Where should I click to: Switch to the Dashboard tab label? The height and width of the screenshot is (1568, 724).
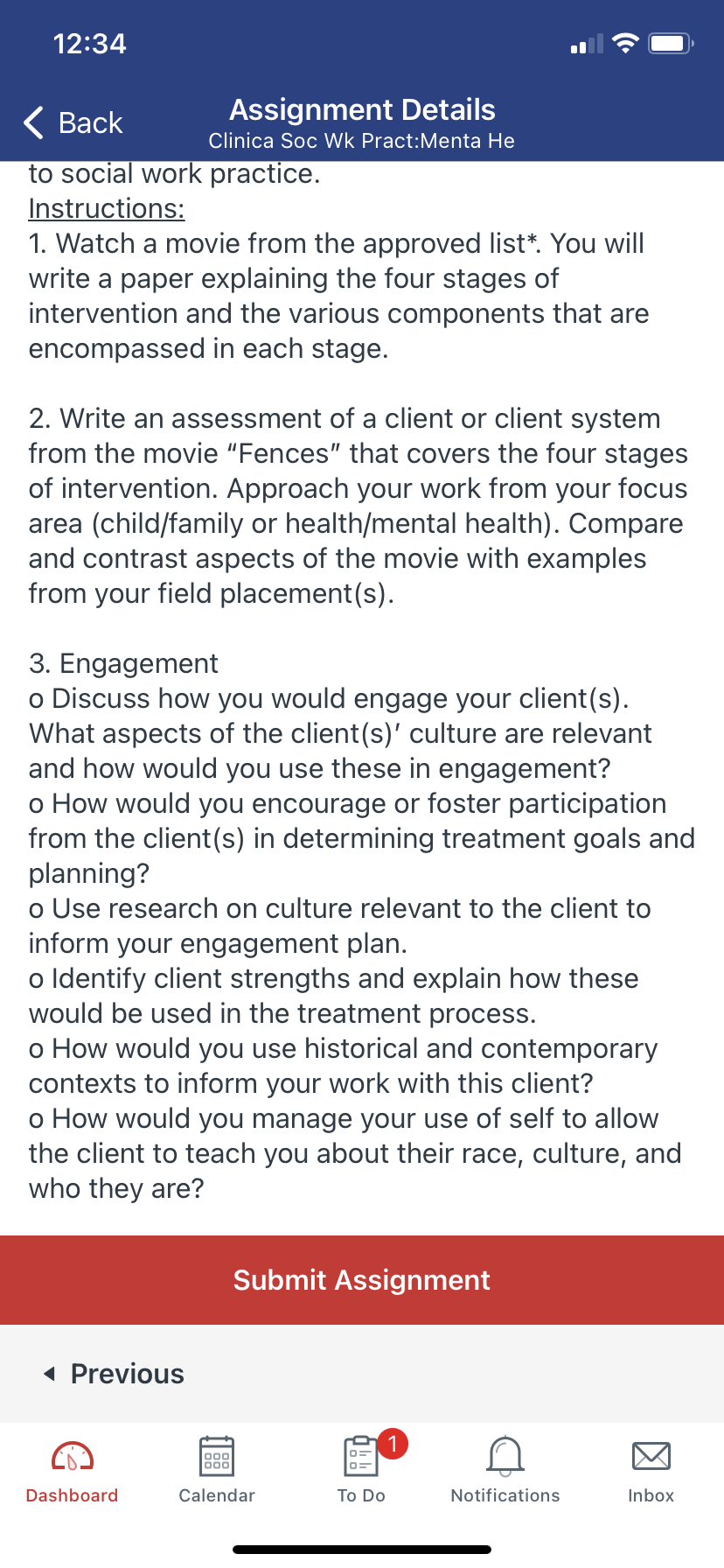(72, 1495)
